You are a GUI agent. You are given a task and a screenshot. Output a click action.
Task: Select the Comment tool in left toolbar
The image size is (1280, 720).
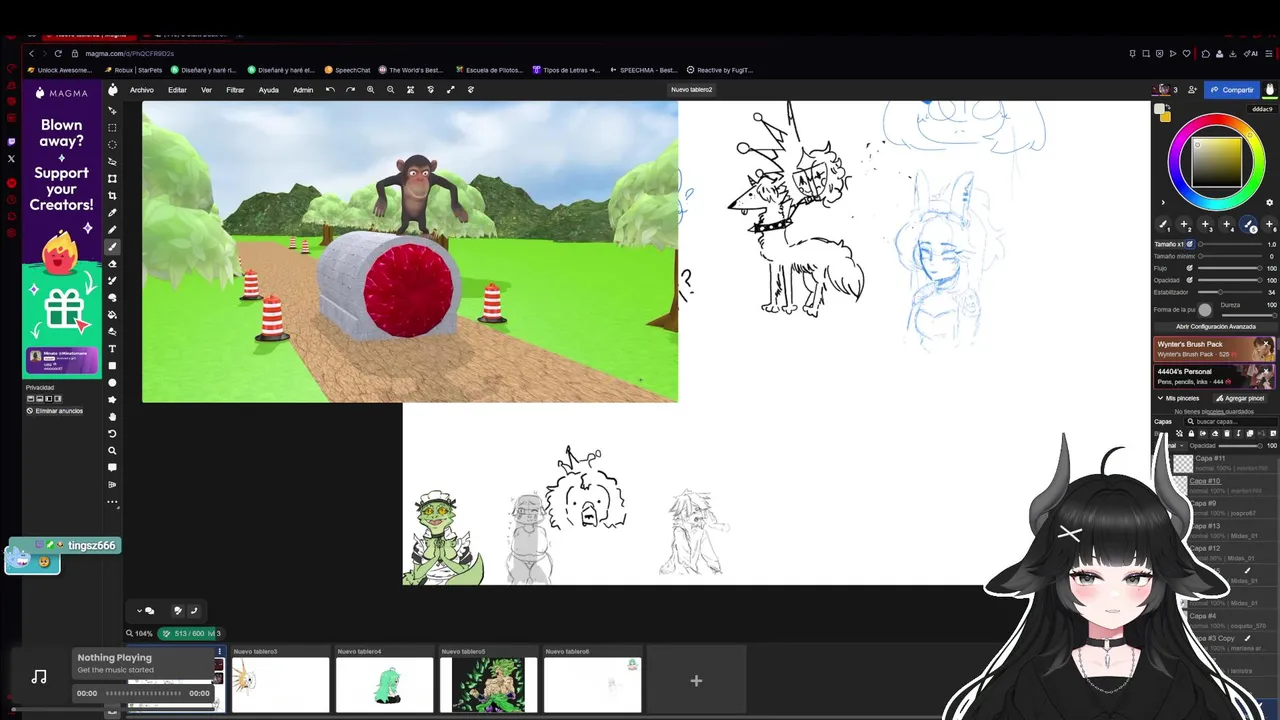(x=112, y=466)
